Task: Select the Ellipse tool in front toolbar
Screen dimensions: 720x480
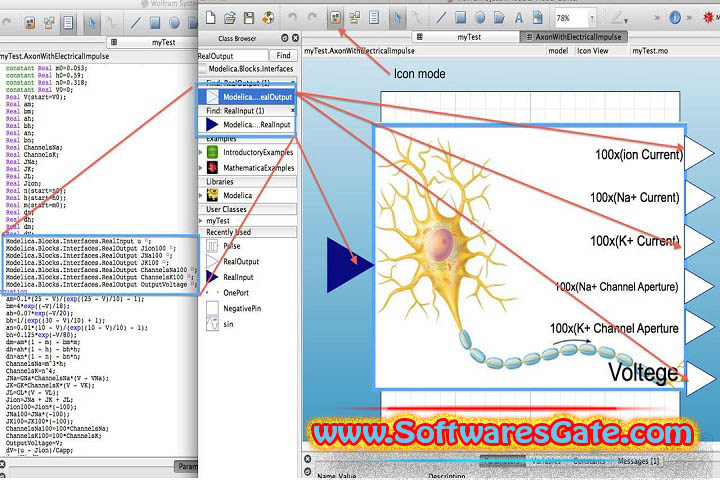Action: 480,18
